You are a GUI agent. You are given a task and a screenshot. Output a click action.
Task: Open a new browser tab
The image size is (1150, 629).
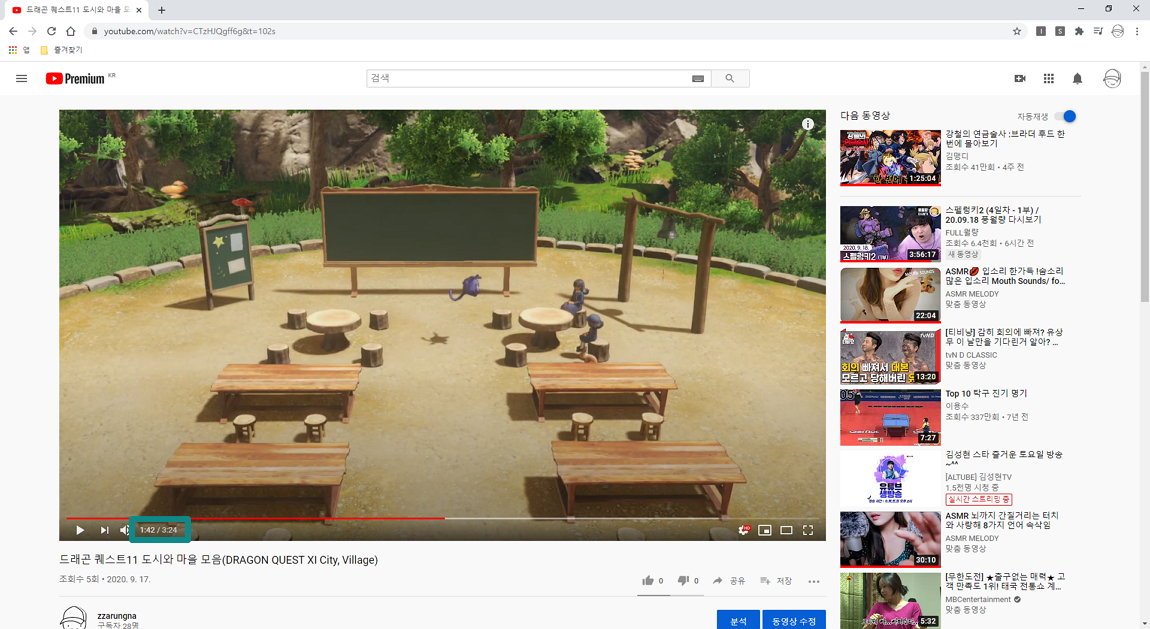coord(161,10)
